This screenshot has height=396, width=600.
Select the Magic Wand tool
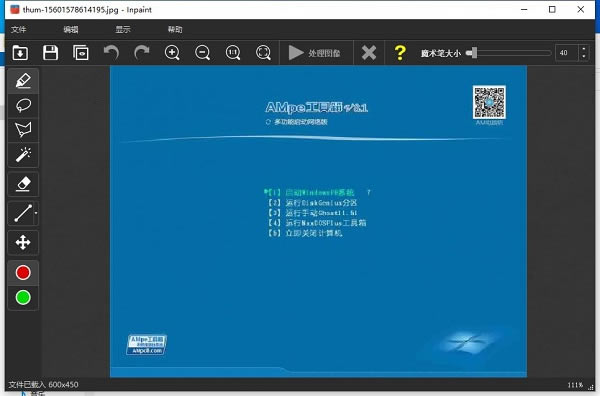[23, 155]
